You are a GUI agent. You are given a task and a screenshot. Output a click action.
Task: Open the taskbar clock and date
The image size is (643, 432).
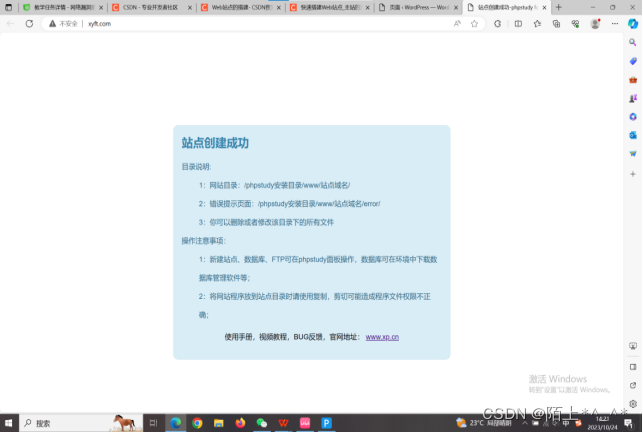point(602,423)
